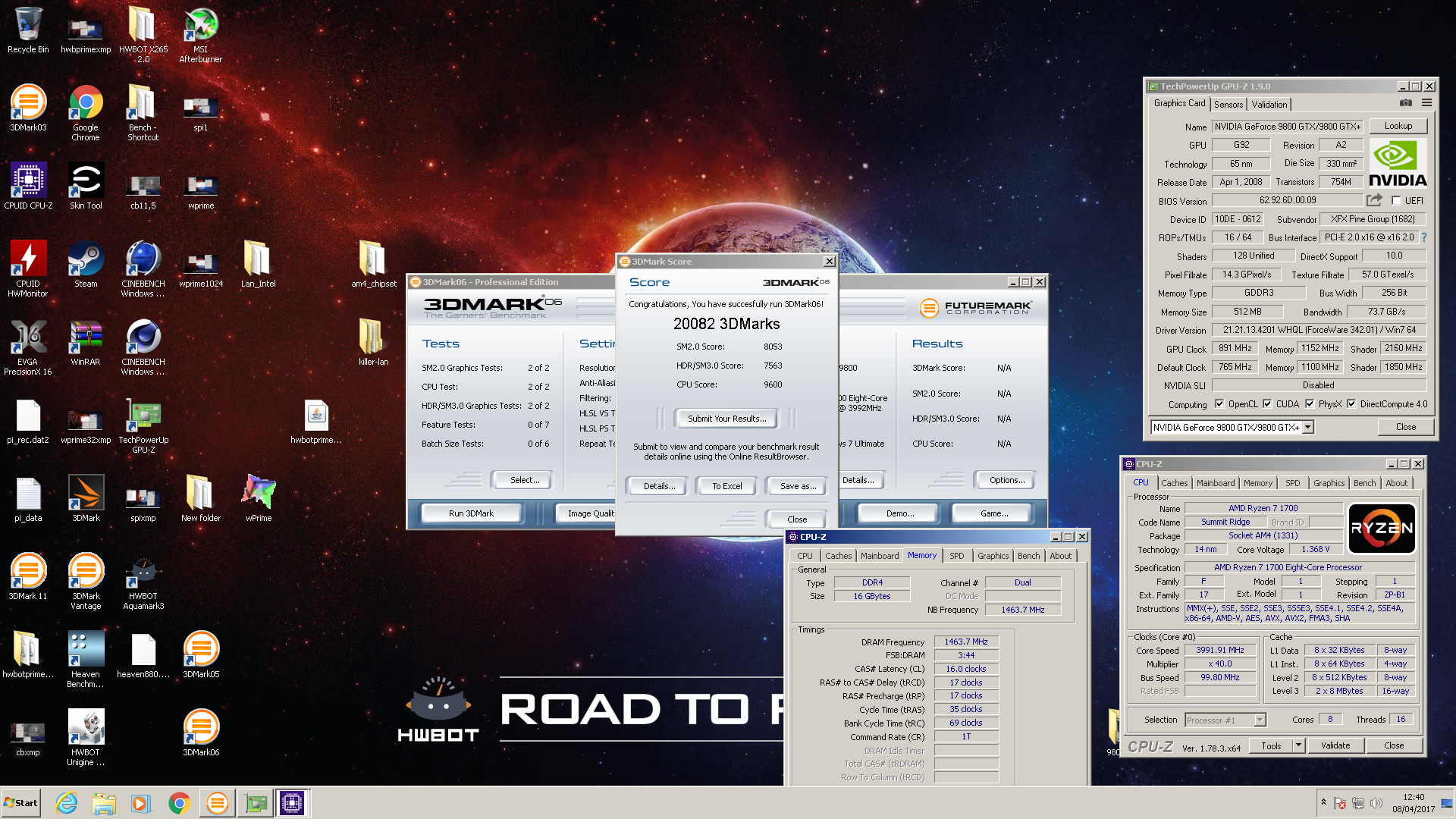Viewport: 1456px width, 819px height.
Task: Open the 3DMark Vantage desktop icon
Action: tap(86, 582)
